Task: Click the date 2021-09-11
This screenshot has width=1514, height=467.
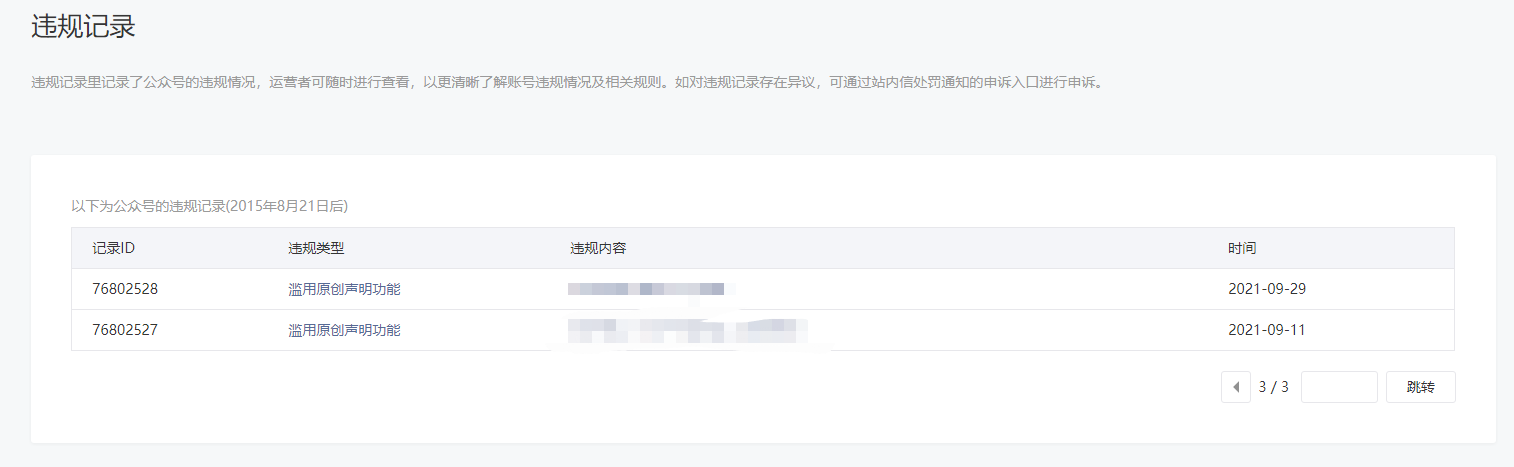Action: 1266,330
